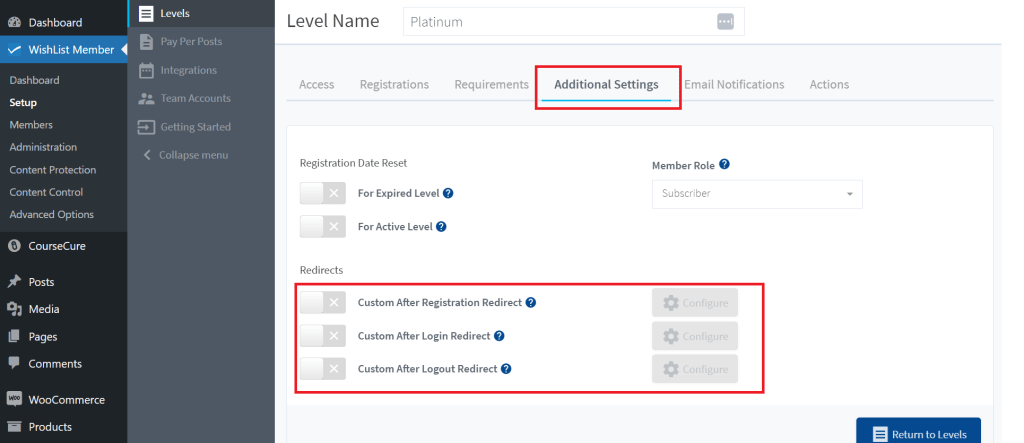Collapse menu using the chevron arrow
This screenshot has width=1024, height=443.
[147, 155]
